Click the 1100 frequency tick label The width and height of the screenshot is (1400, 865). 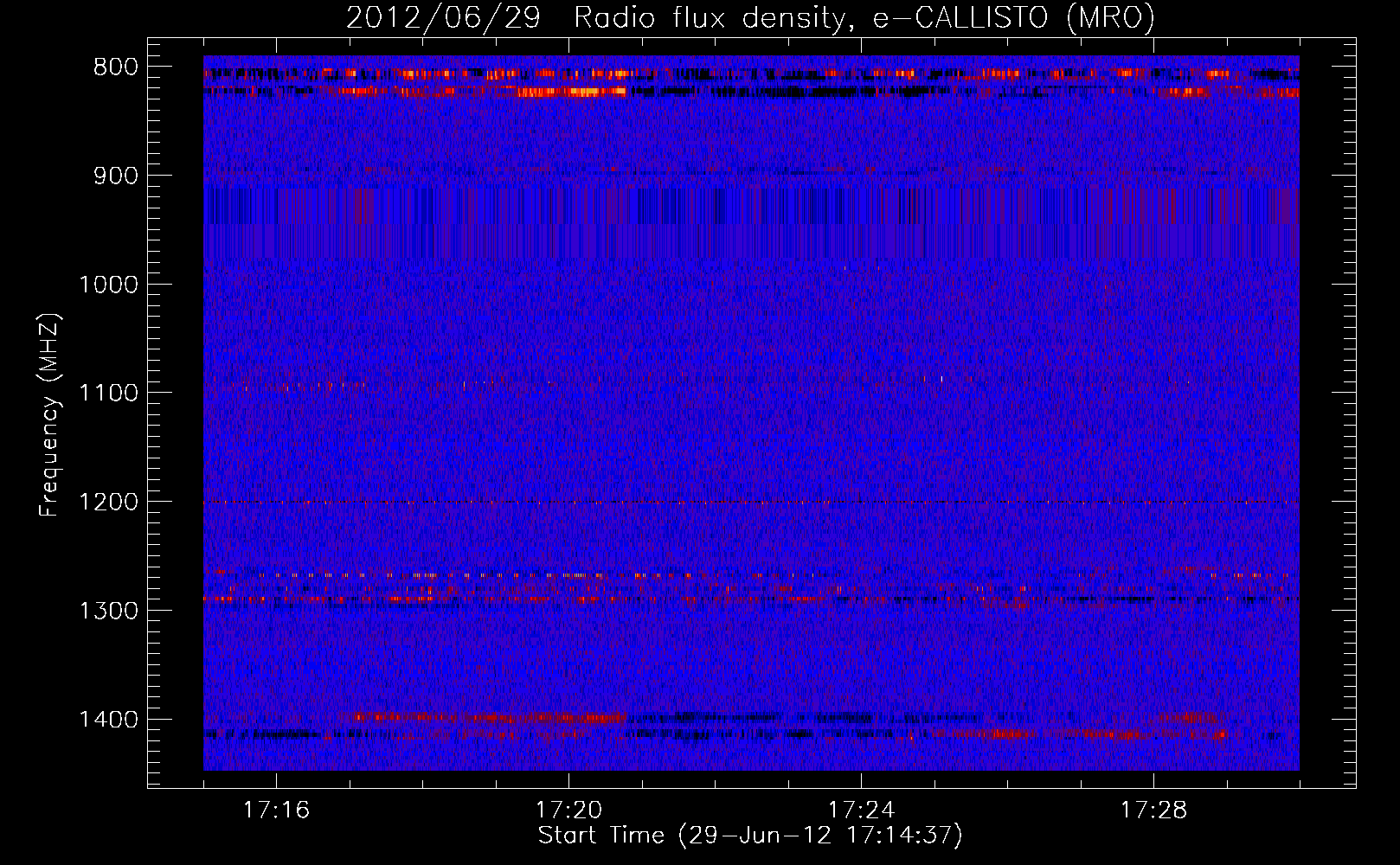[x=108, y=394]
